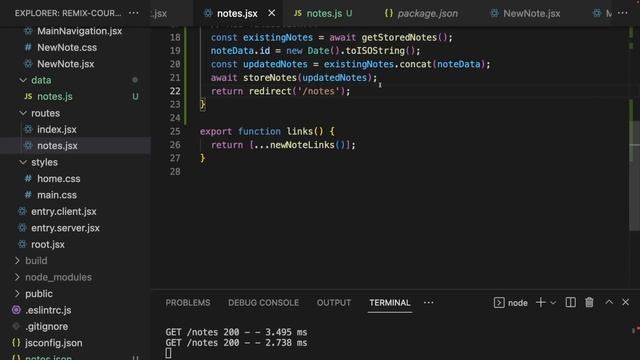Expand the node_modules folder
The height and width of the screenshot is (360, 640).
[x=58, y=277]
